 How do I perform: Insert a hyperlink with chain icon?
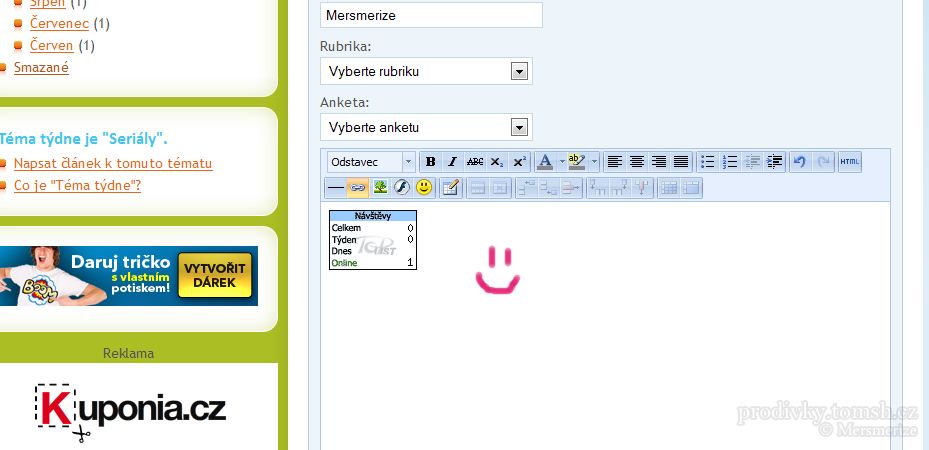point(357,188)
